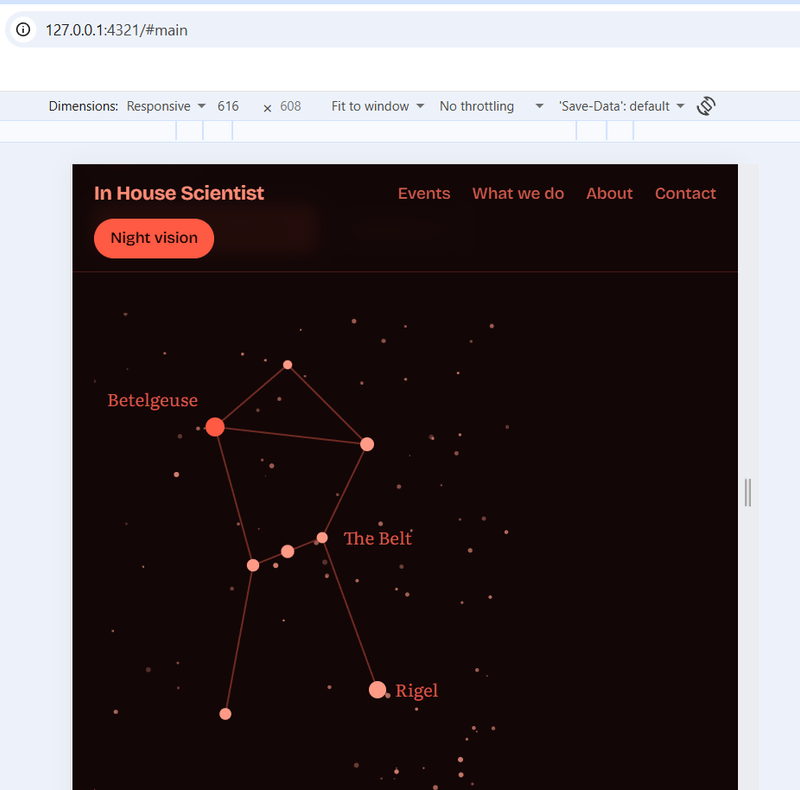Image resolution: width=800 pixels, height=790 pixels.
Task: Open the In House Scientist home link
Action: [x=179, y=193]
